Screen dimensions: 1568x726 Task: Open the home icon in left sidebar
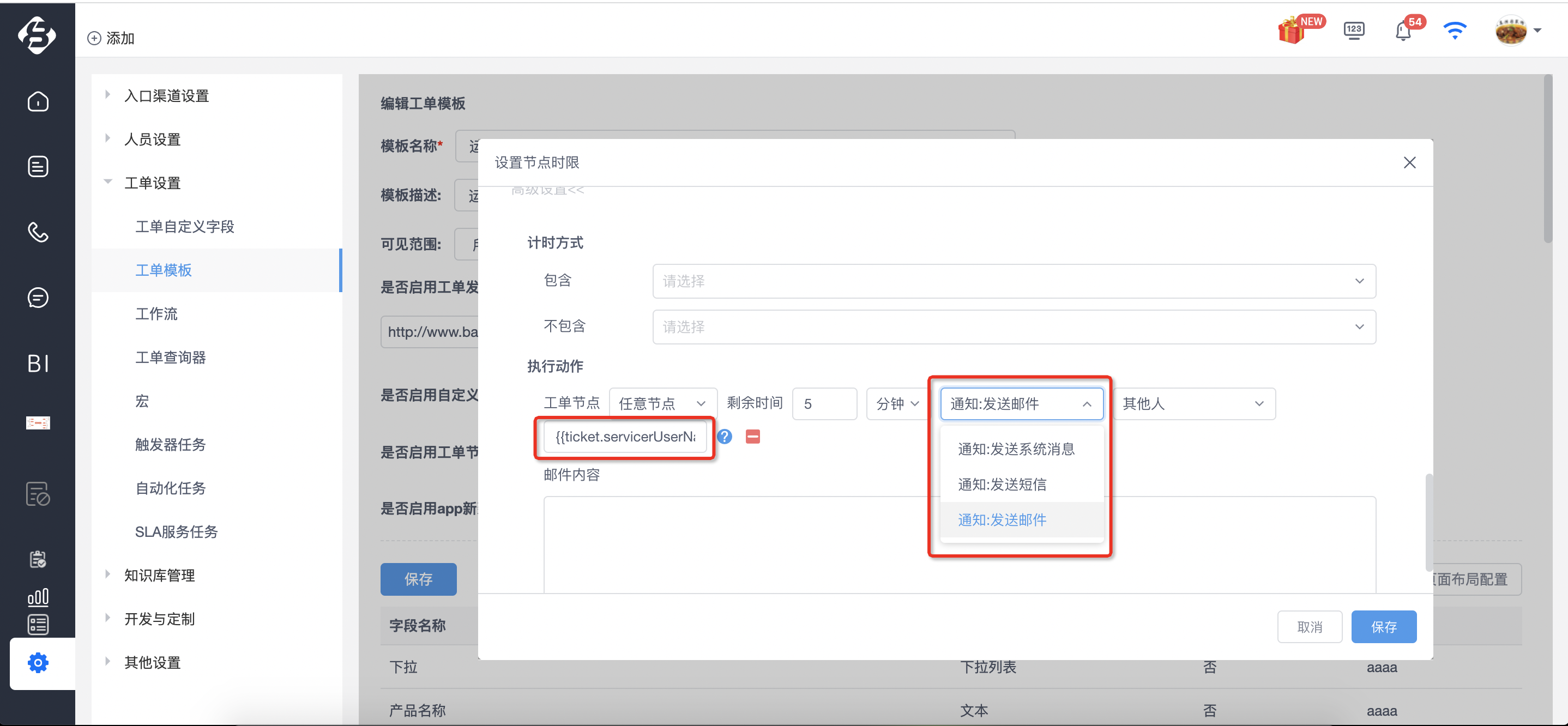(38, 101)
